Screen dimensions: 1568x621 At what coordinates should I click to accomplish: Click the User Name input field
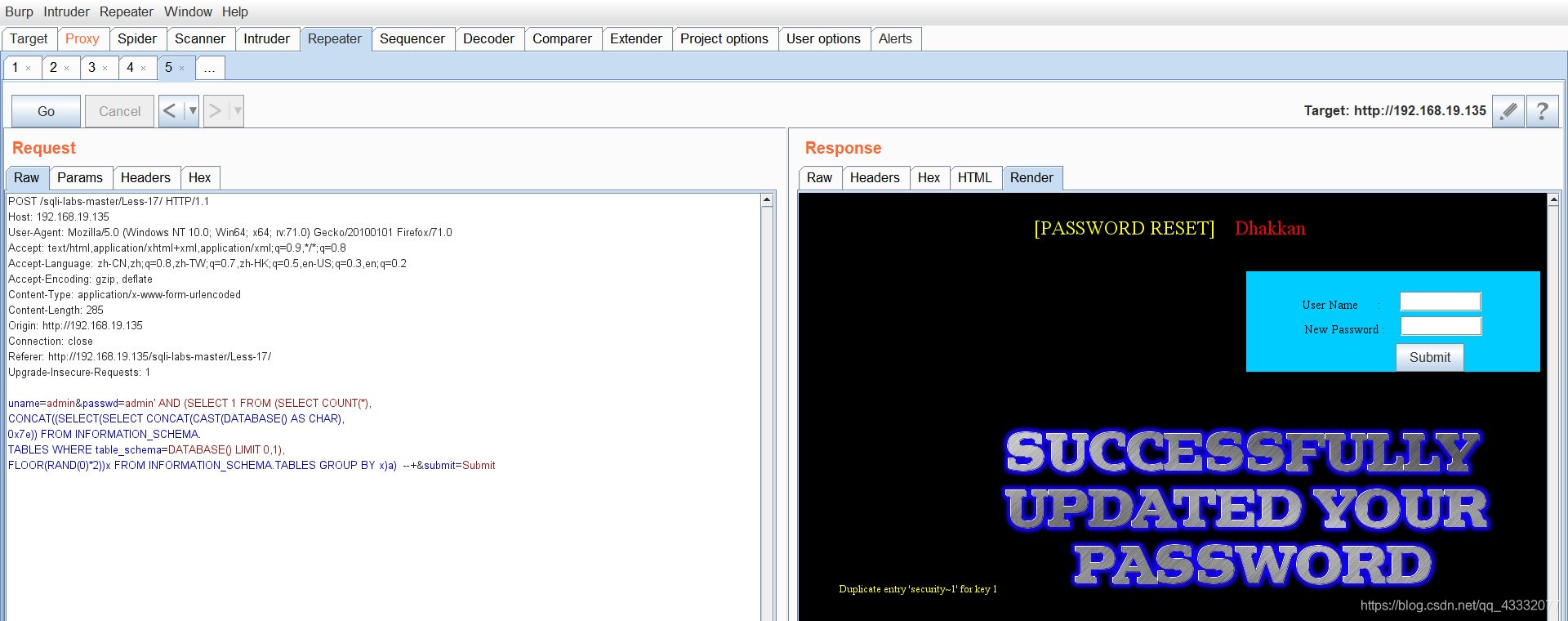[1441, 302]
